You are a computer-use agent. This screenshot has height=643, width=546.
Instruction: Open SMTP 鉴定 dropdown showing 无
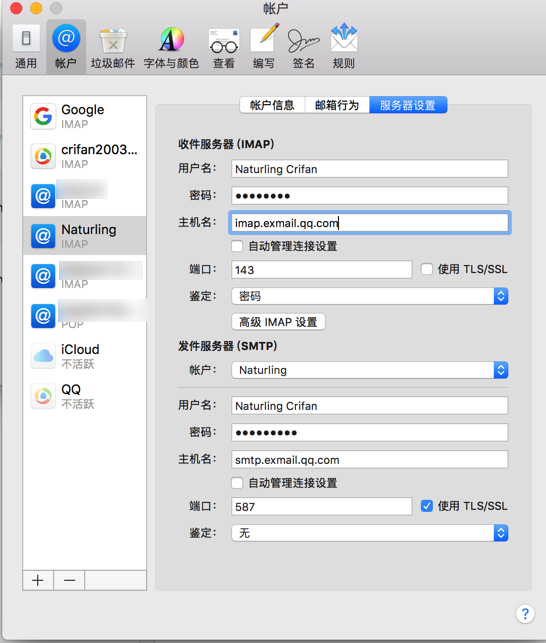(370, 533)
